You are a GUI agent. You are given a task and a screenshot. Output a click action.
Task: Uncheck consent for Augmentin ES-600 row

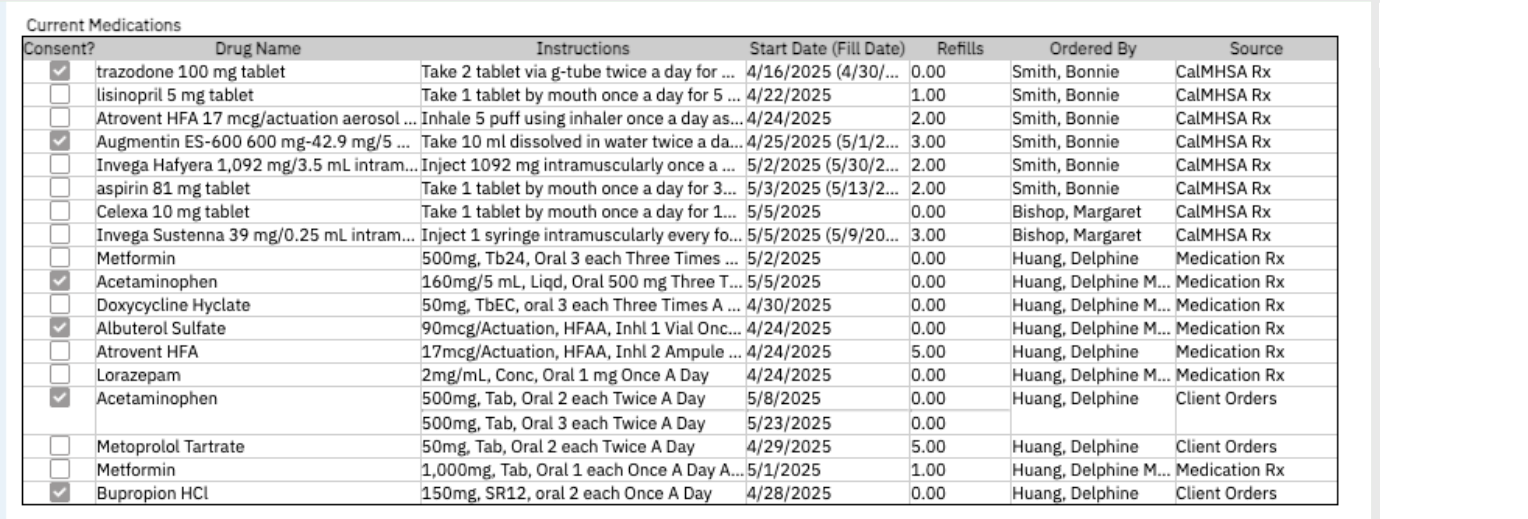[x=60, y=142]
